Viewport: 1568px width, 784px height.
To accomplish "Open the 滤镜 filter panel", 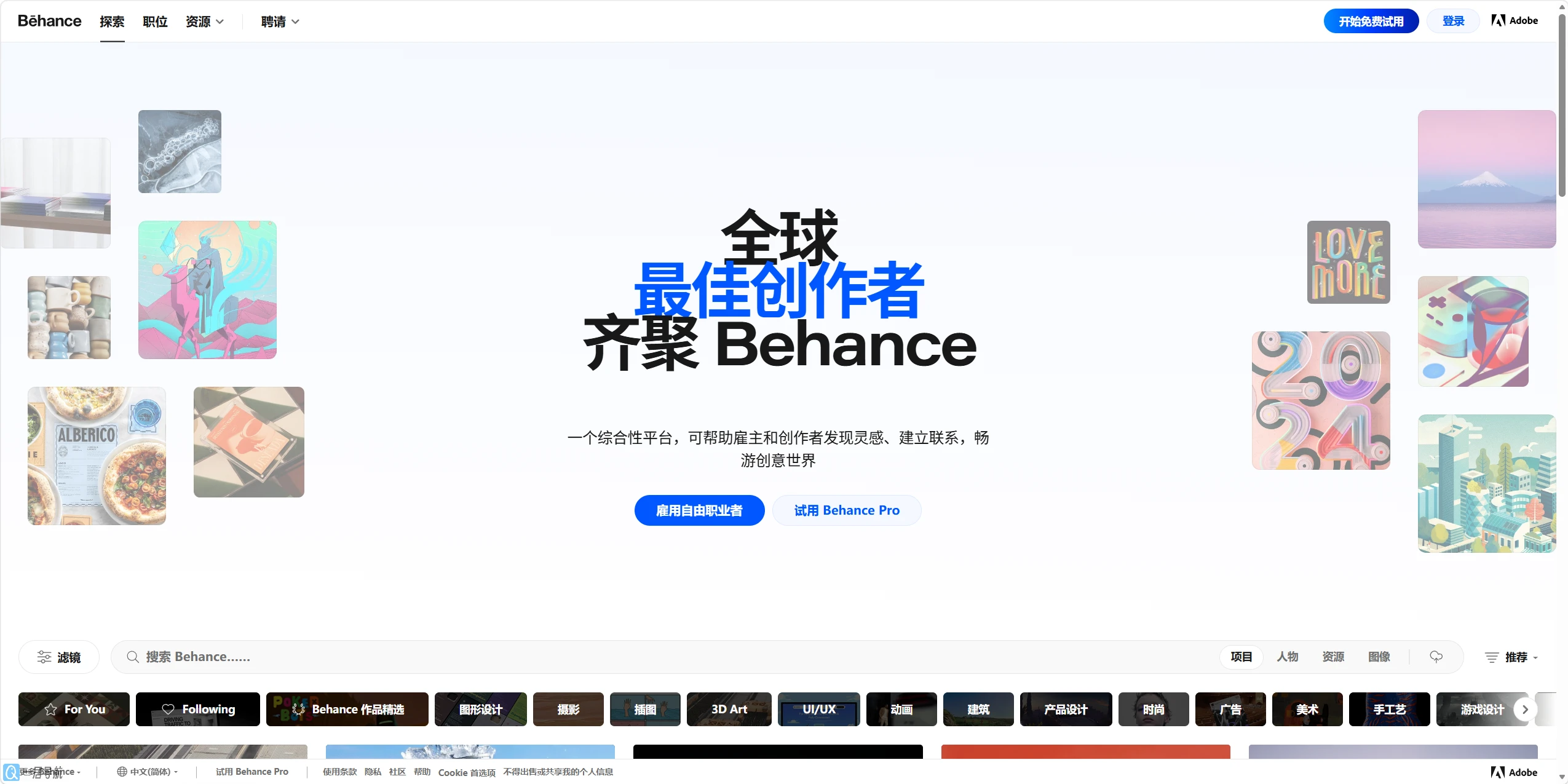I will click(x=59, y=657).
